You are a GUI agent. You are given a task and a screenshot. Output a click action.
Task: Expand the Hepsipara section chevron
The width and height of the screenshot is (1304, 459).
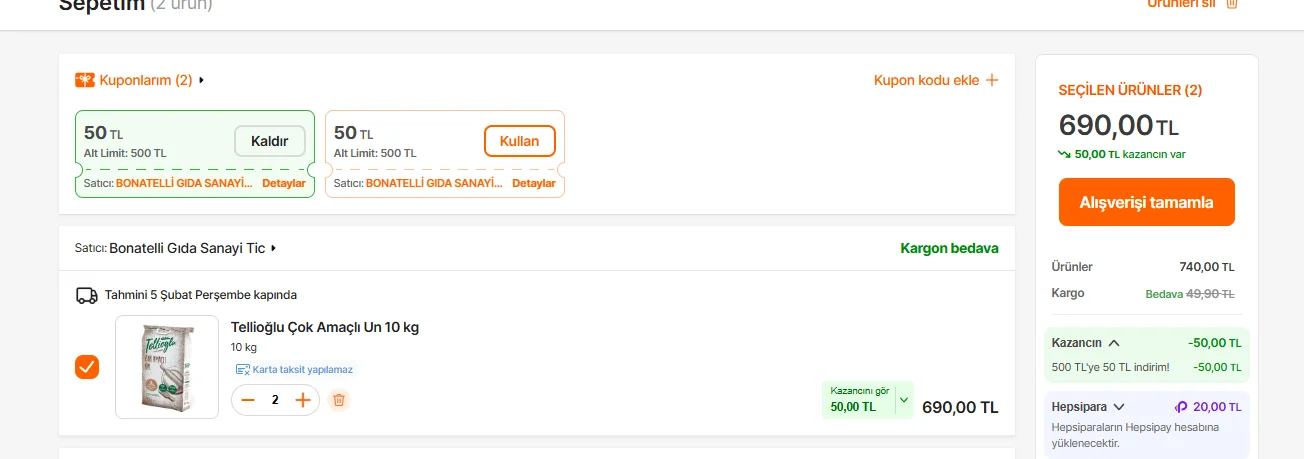1119,407
